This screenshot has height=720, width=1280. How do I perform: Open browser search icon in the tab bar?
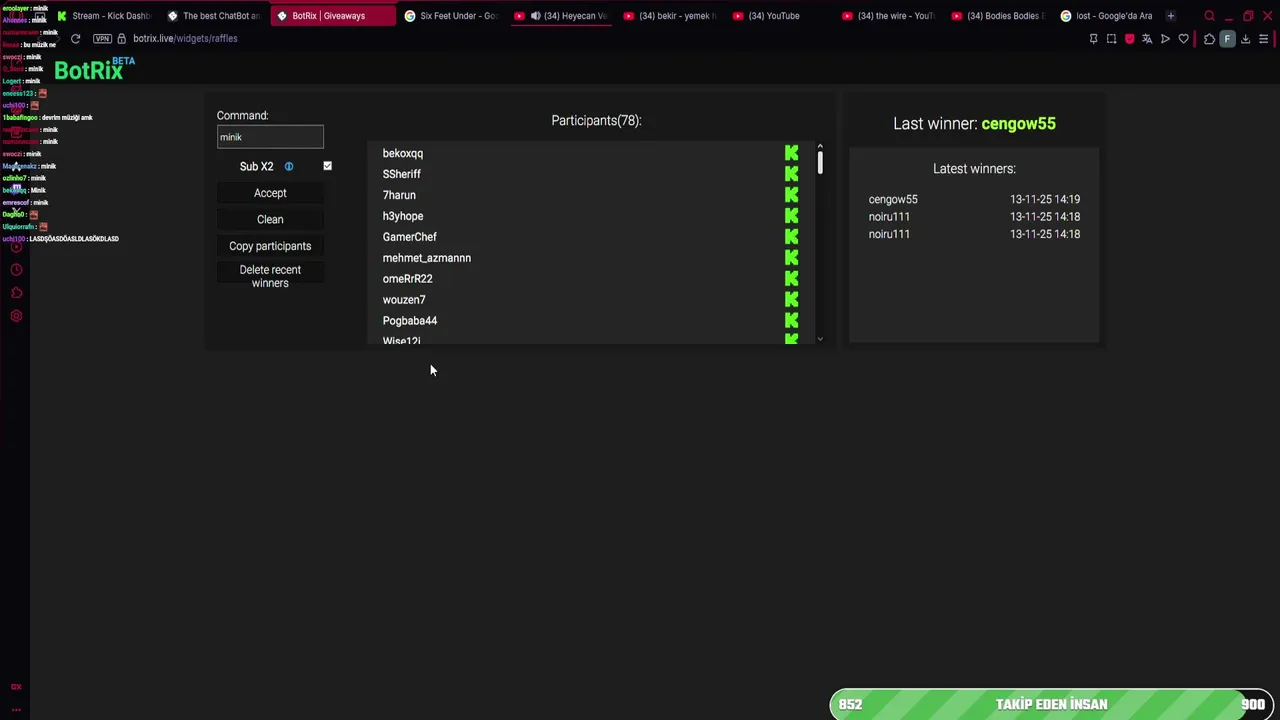[1209, 16]
